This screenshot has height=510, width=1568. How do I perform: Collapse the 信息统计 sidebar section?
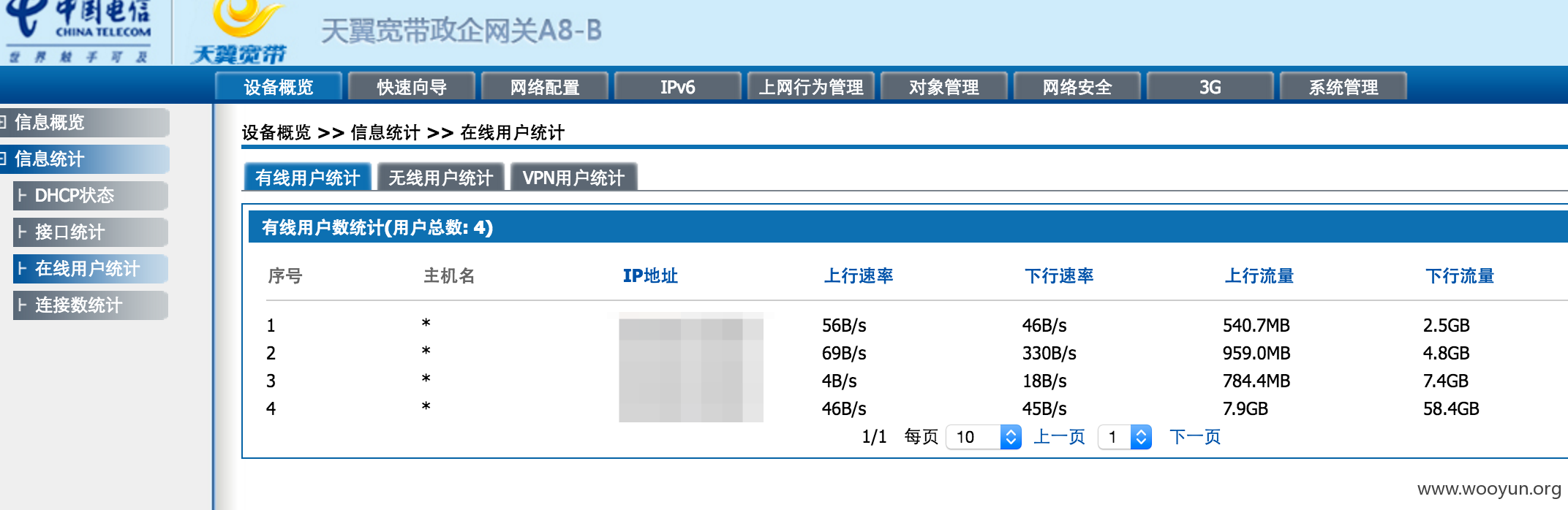pyautogui.click(x=84, y=159)
